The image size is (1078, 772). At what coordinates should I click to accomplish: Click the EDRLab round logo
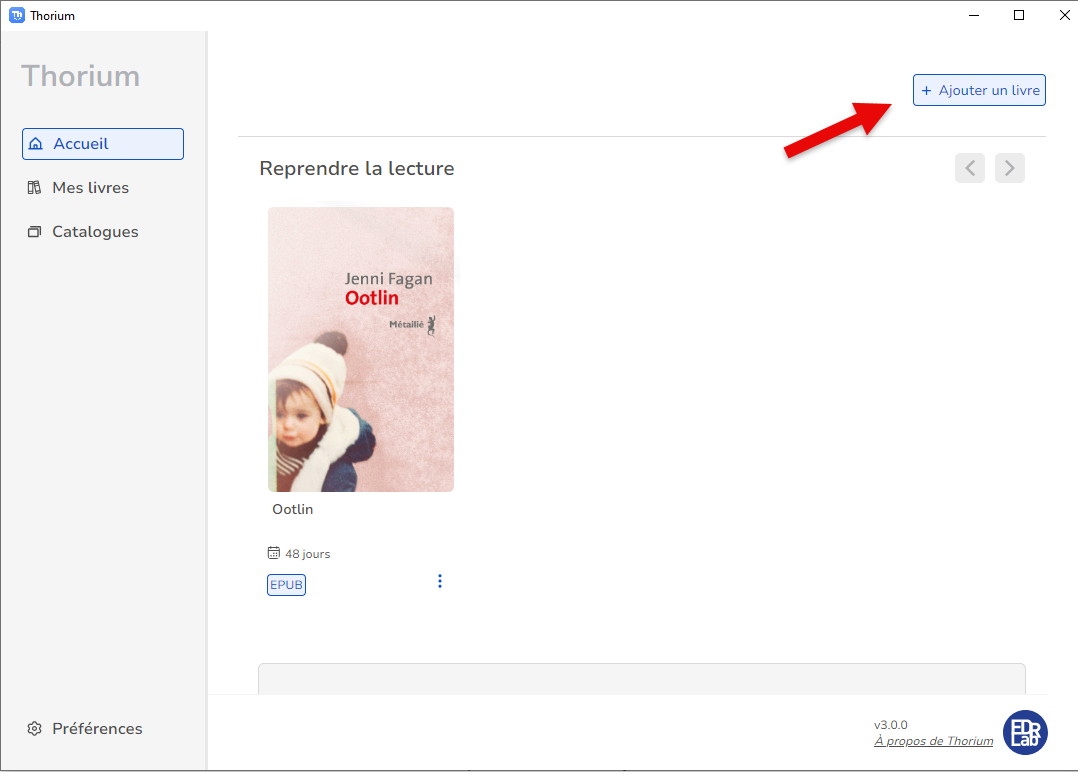tap(1025, 732)
